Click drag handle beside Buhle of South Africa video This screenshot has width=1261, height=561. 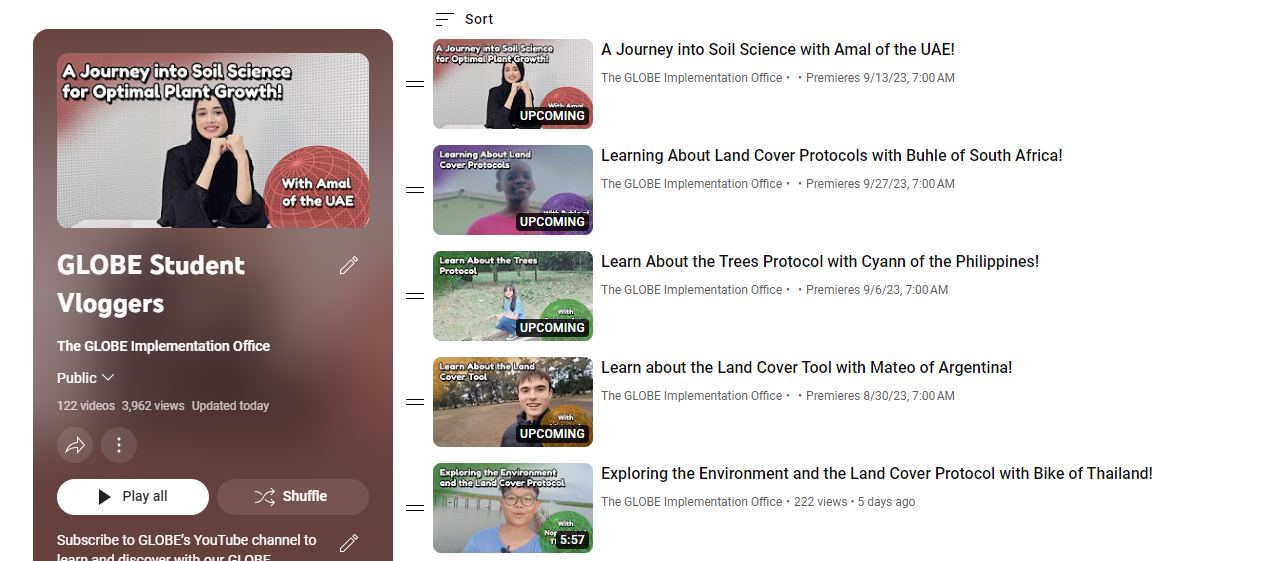point(415,190)
